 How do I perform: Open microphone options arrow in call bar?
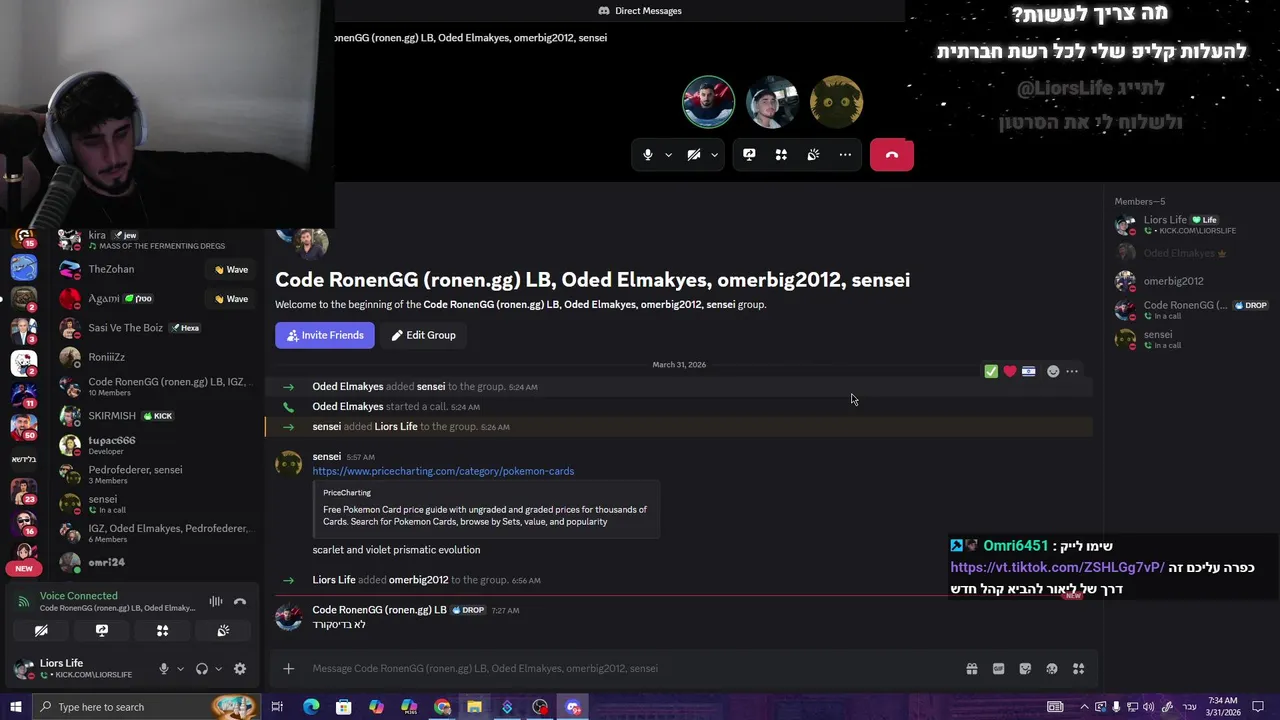668,155
